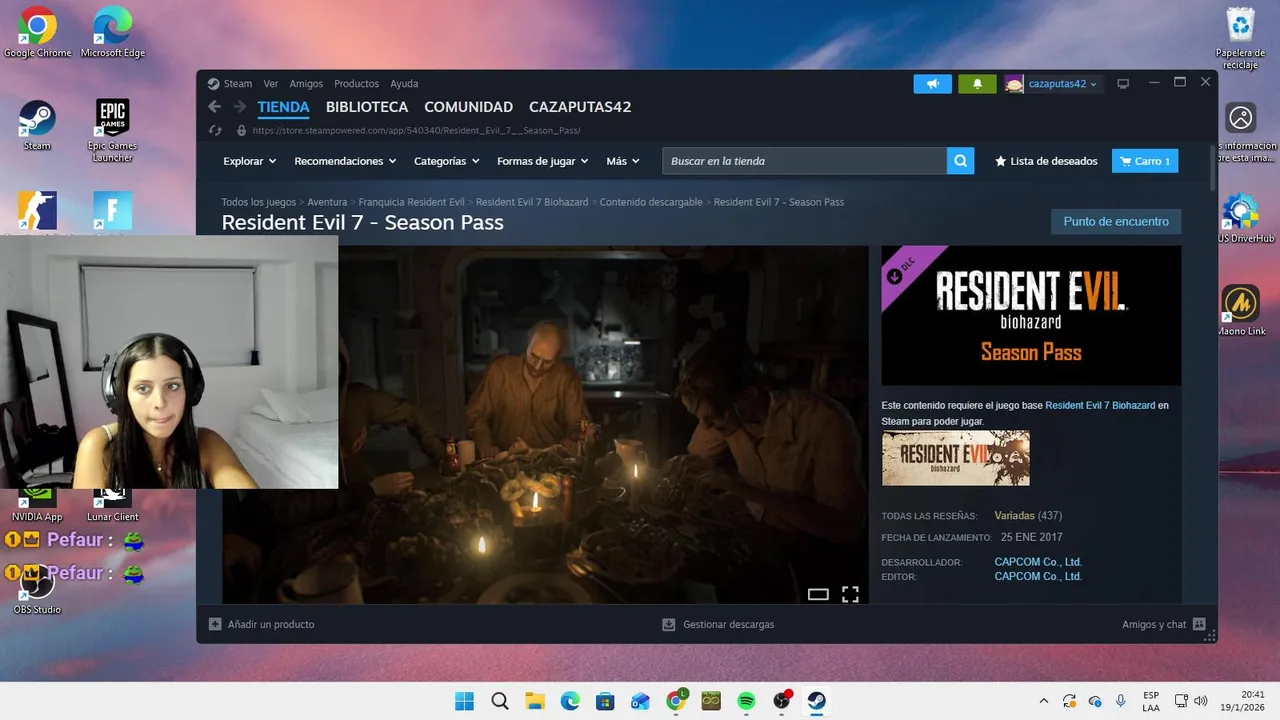Click the volume speaker icon in system tray
This screenshot has width=1280, height=720.
(x=1201, y=701)
